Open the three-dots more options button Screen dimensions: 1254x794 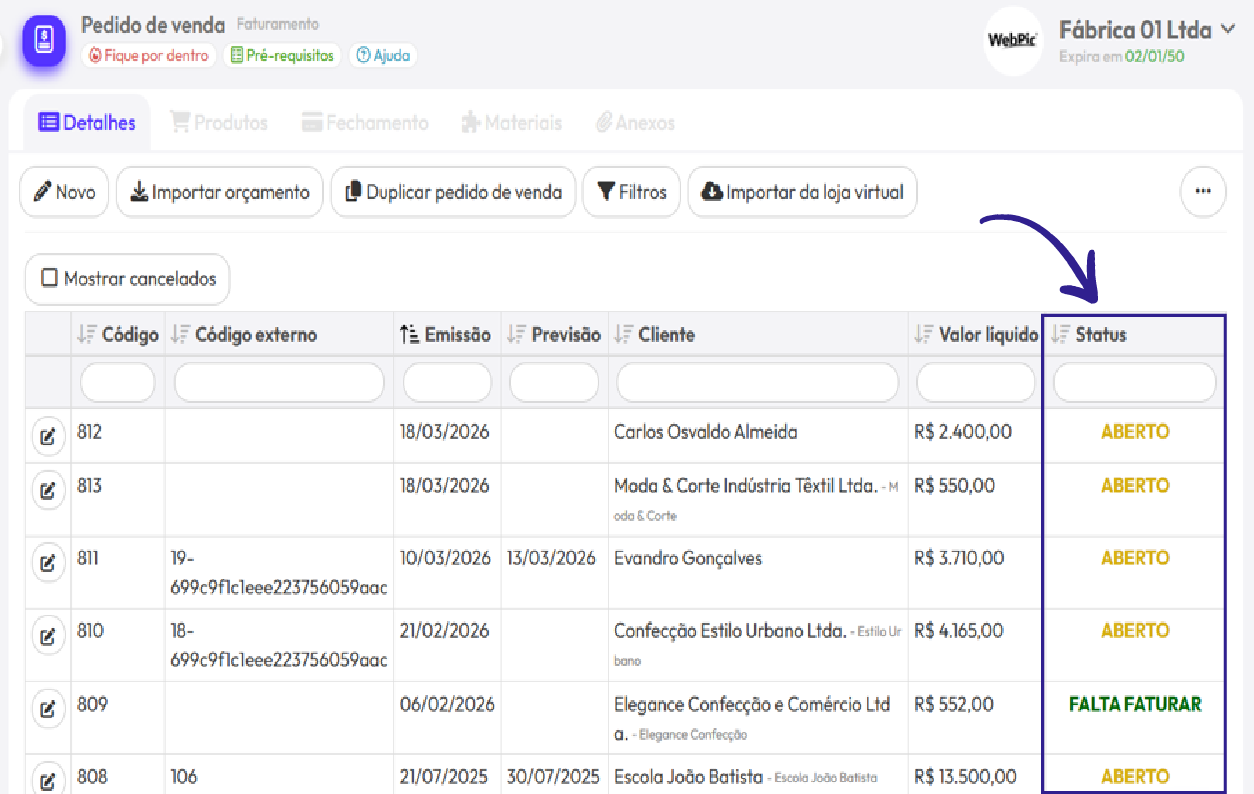point(1203,192)
